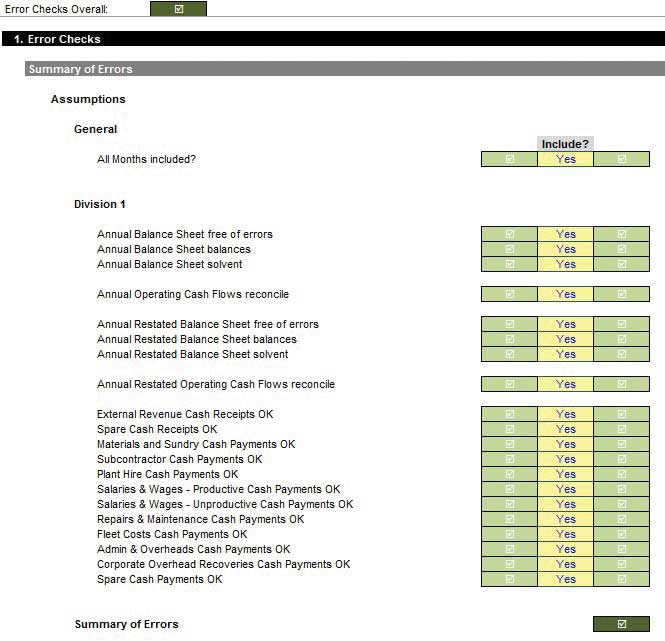
Task: Click right check icon for All Months included
Action: point(621,159)
